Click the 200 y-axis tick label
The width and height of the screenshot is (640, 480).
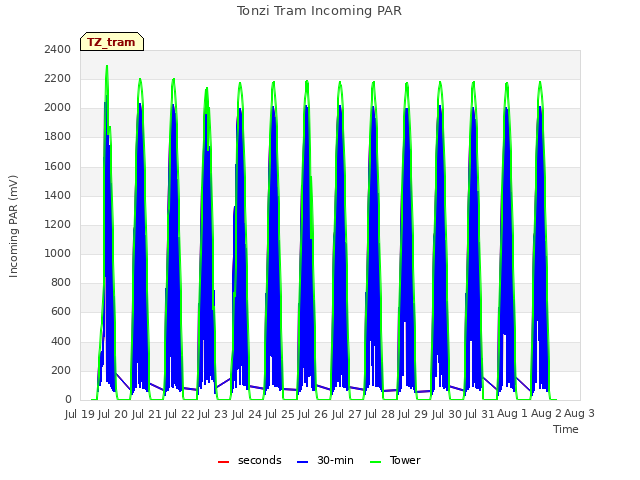(61, 371)
